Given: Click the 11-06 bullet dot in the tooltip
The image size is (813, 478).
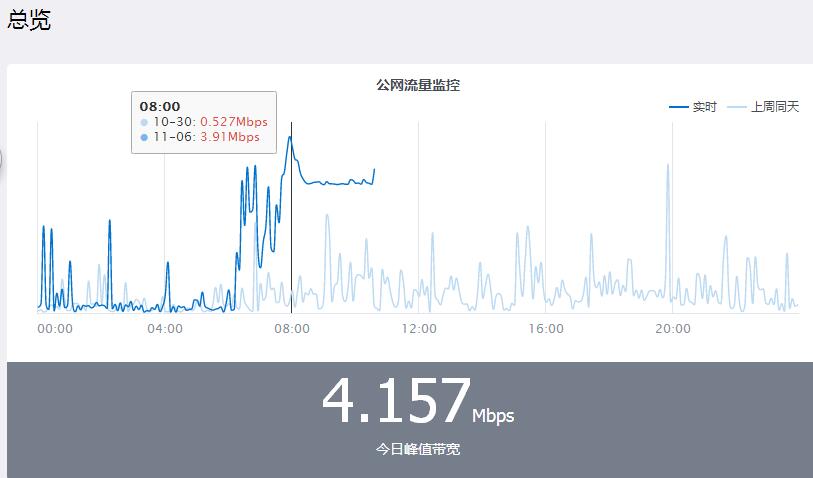Looking at the screenshot, I should pos(144,138).
